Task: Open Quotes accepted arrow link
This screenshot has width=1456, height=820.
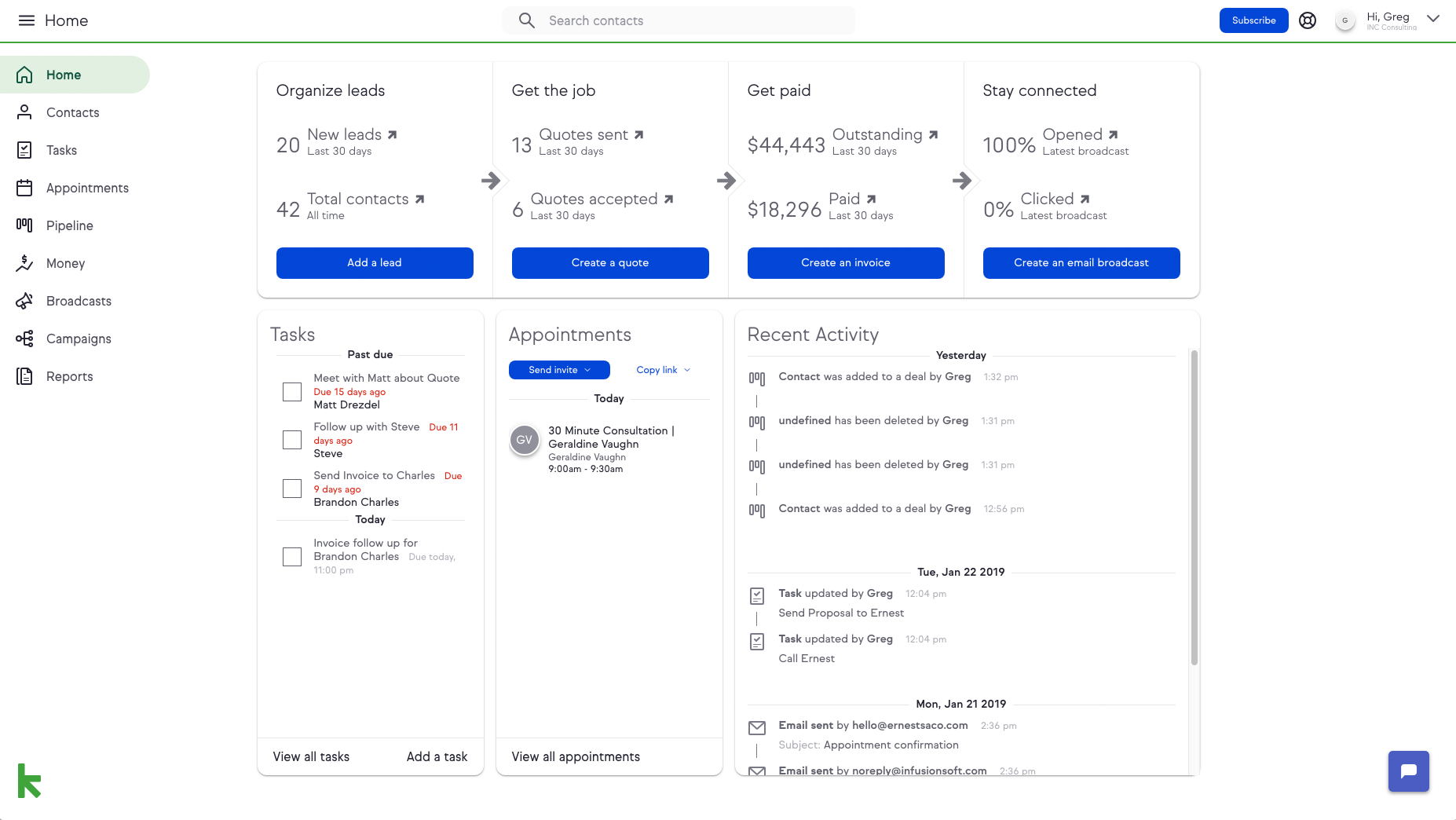Action: pyautogui.click(x=668, y=200)
